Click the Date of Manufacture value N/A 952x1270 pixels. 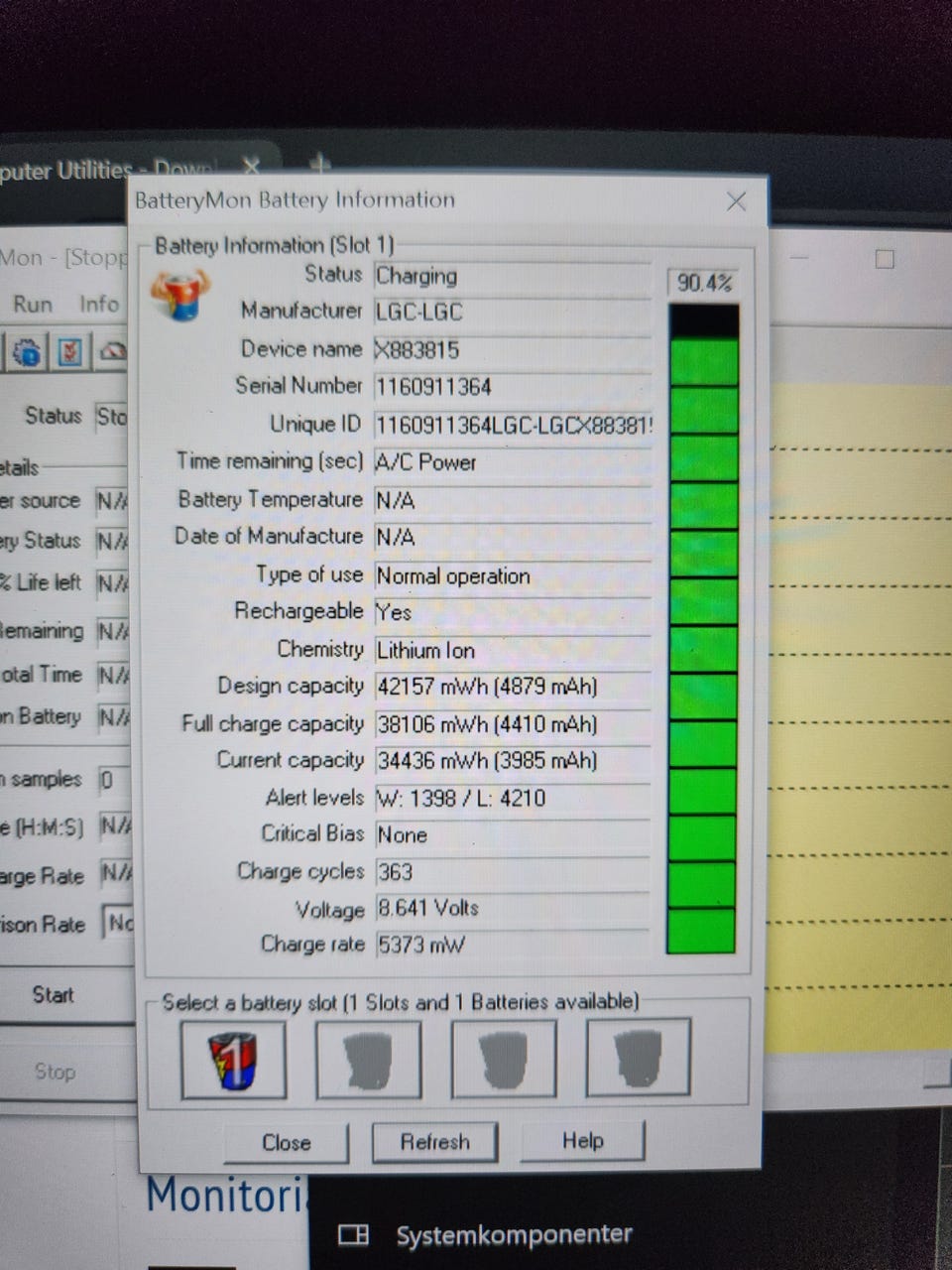[512, 538]
